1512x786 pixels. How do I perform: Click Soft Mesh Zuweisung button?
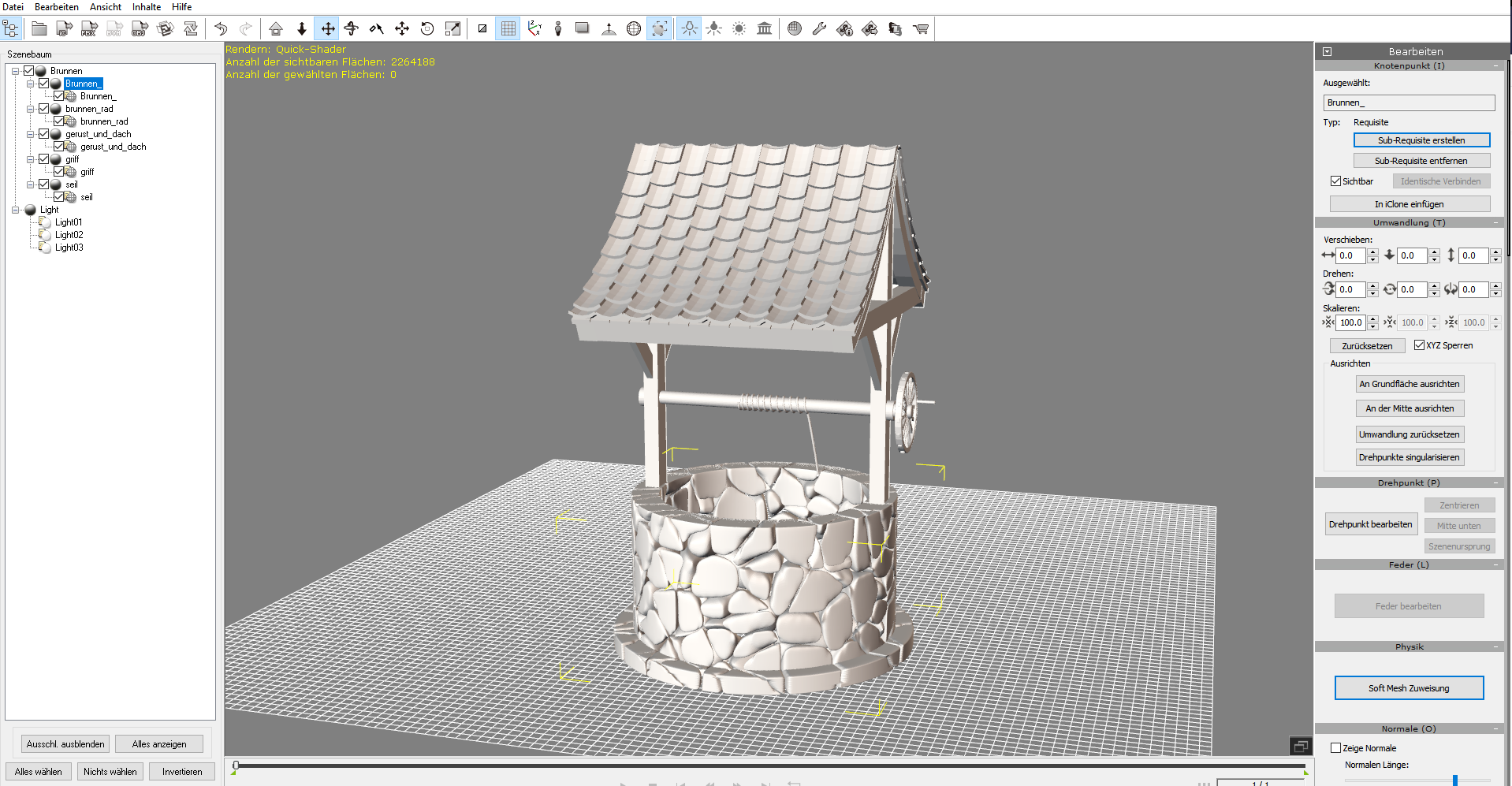1409,688
